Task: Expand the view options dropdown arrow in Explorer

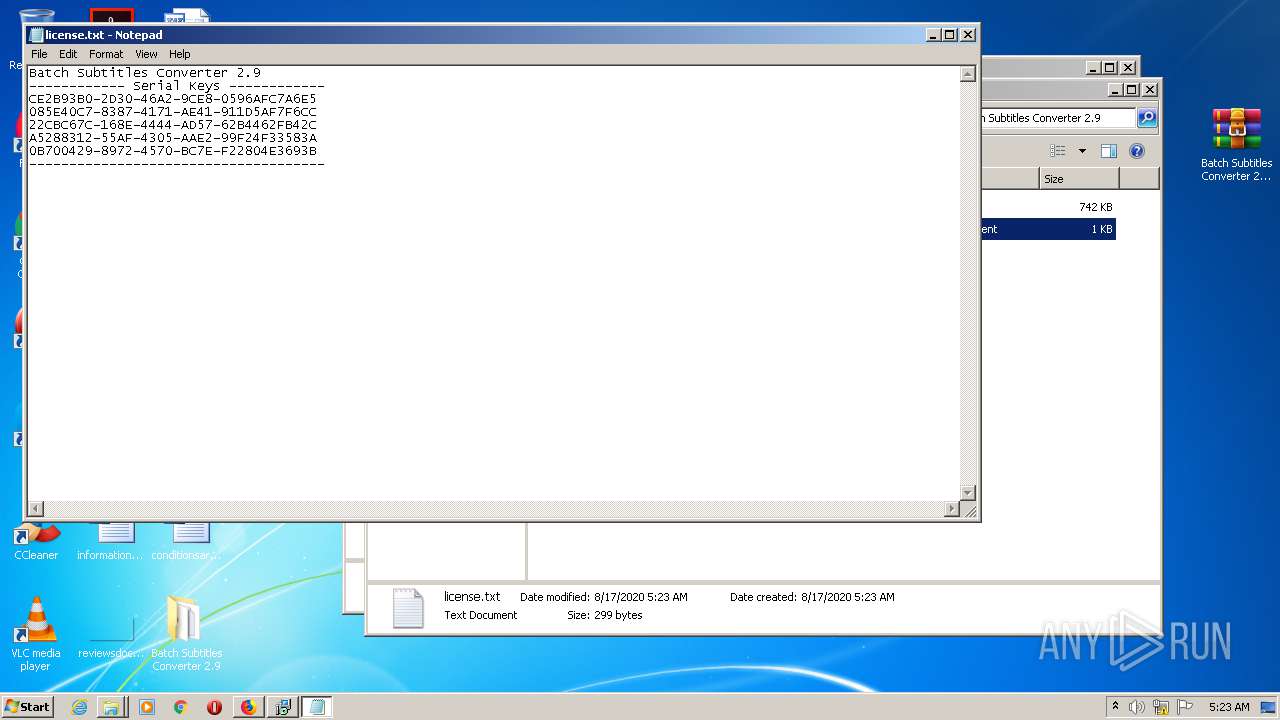Action: (1082, 151)
